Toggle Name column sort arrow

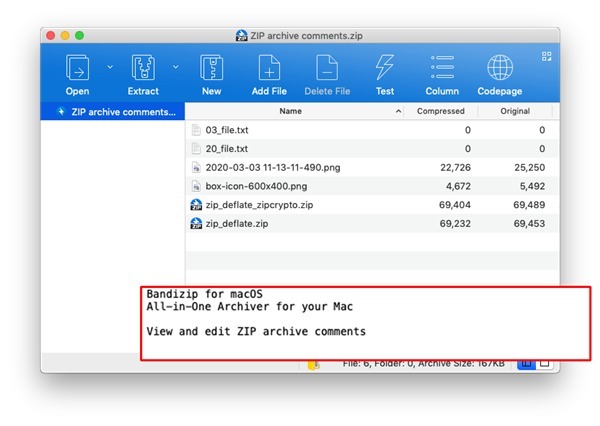pos(398,111)
